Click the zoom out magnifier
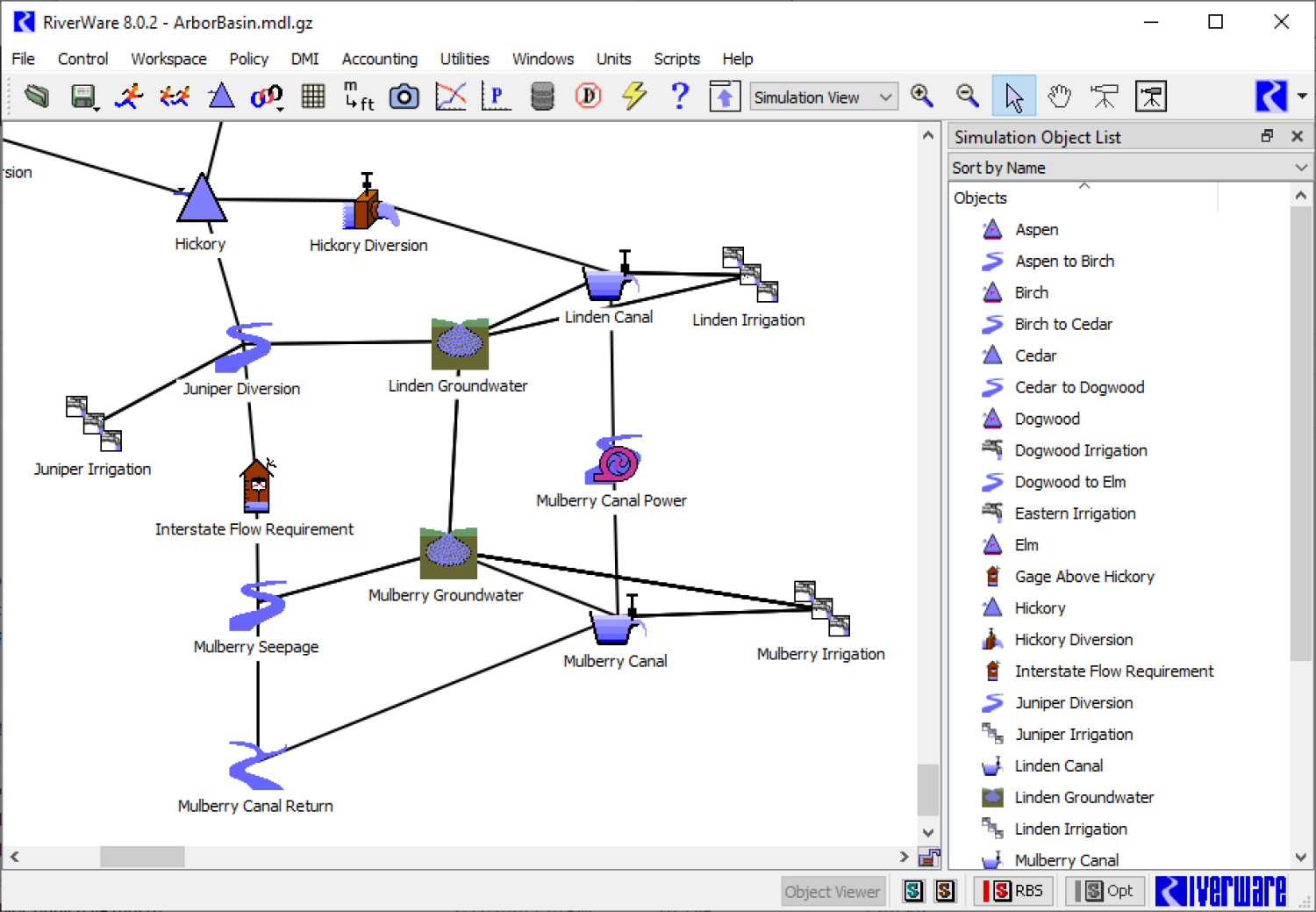This screenshot has width=1316, height=912. [x=968, y=96]
